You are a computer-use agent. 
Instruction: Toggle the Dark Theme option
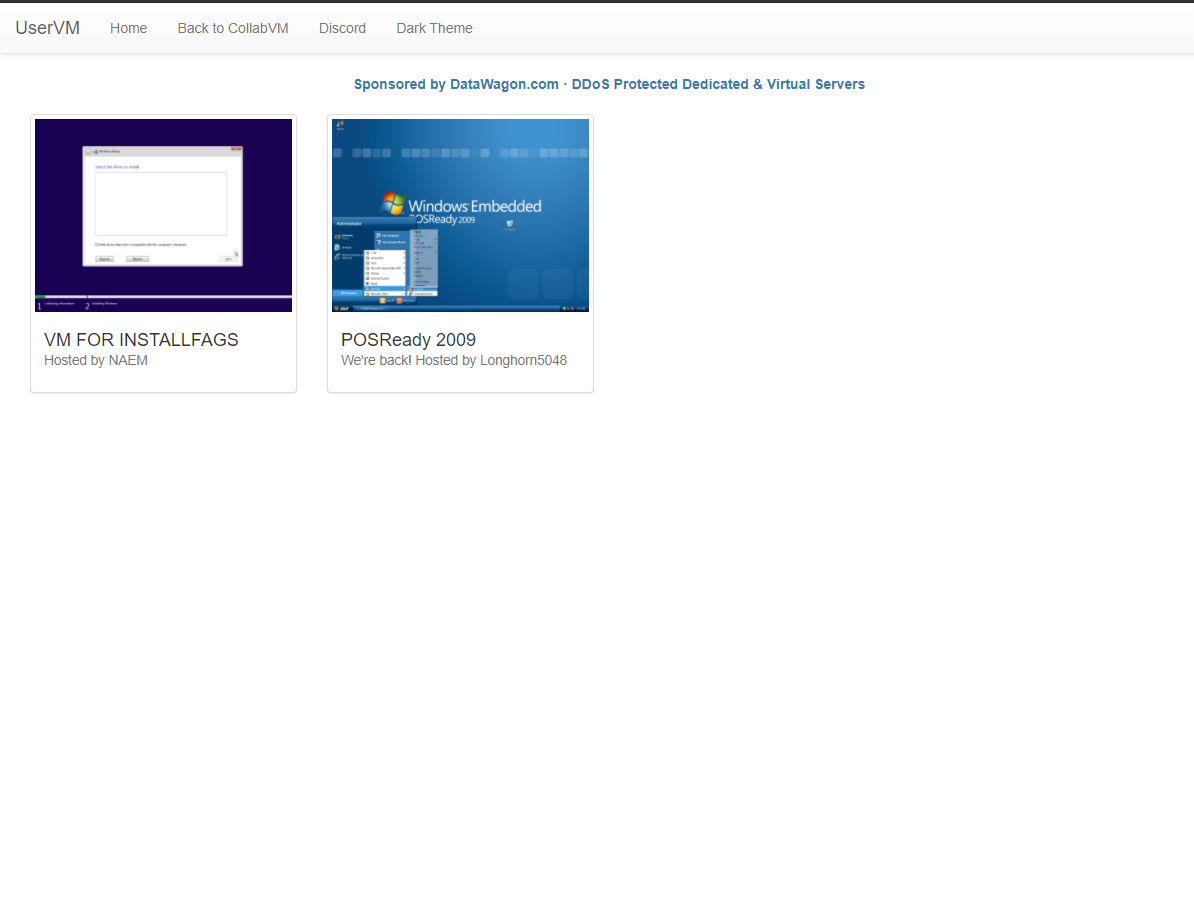click(434, 28)
